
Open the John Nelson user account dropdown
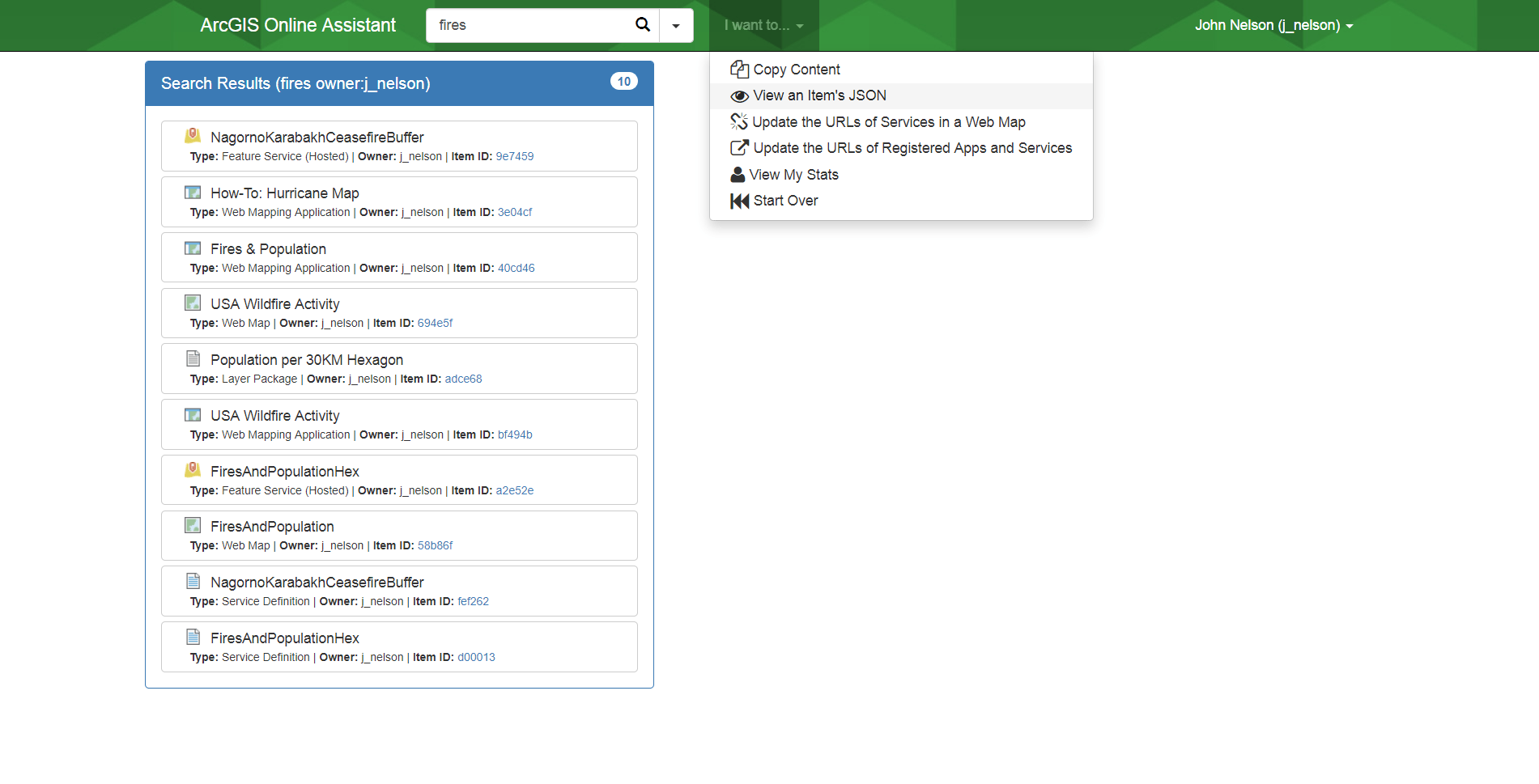(1273, 25)
